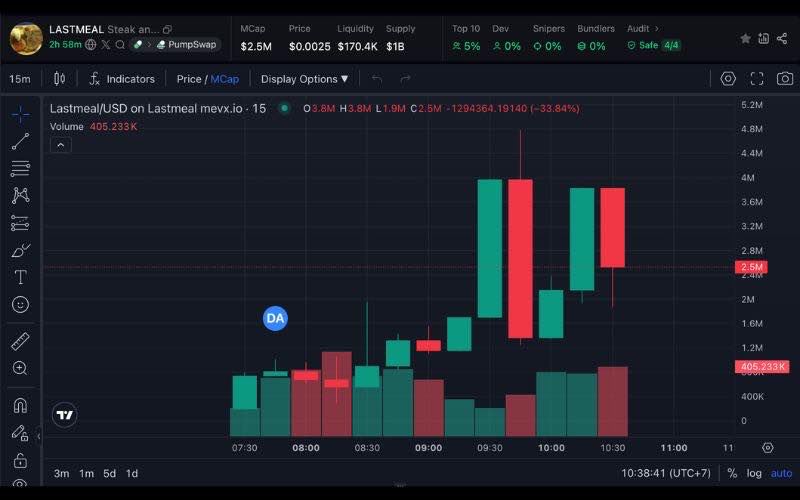The height and width of the screenshot is (500, 800).
Task: Open the LASTMEAL token avatar image
Action: (x=26, y=38)
